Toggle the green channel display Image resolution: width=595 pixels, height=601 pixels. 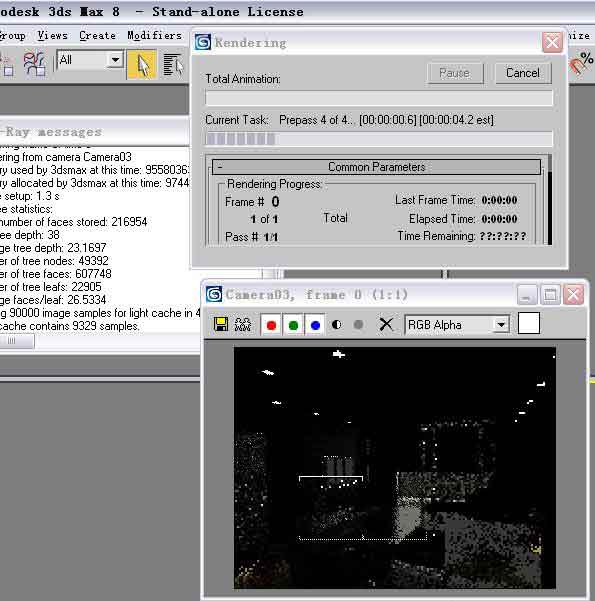293,325
